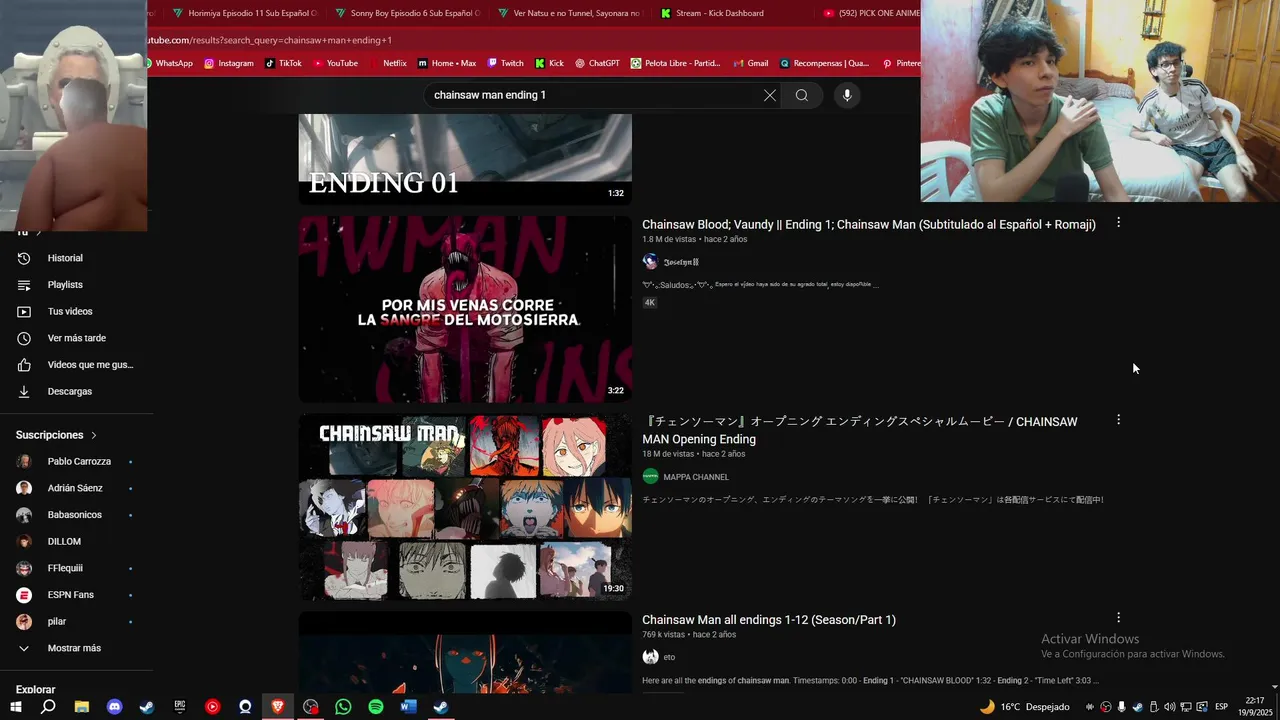Open the ChatGPT bookmark
This screenshot has width=1280, height=720.
(597, 63)
